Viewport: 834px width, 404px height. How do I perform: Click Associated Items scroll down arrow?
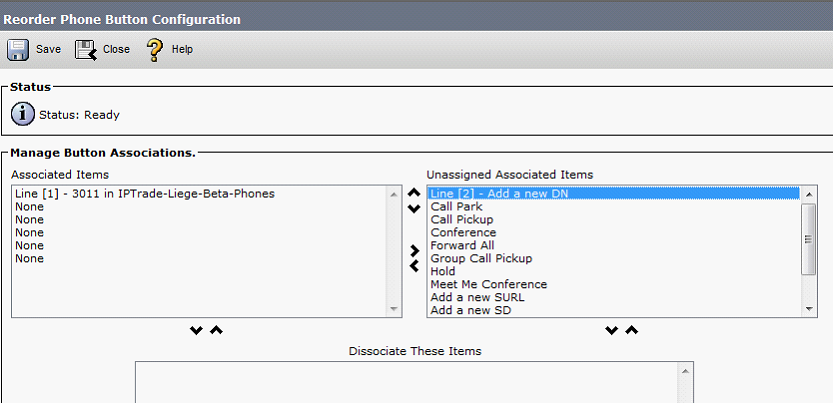tap(394, 309)
